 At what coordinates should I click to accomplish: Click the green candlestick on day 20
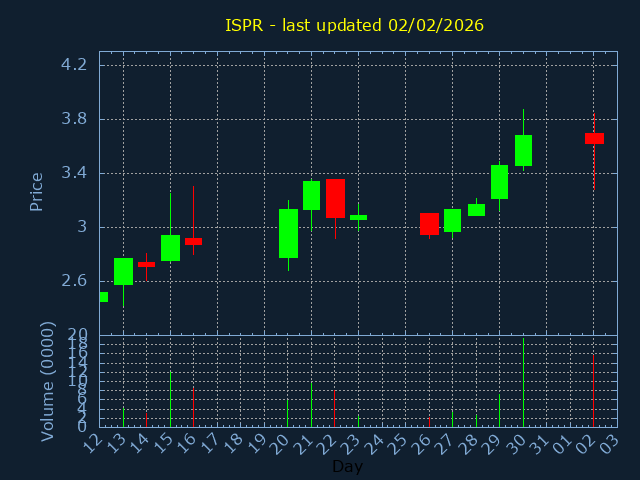coord(288,233)
